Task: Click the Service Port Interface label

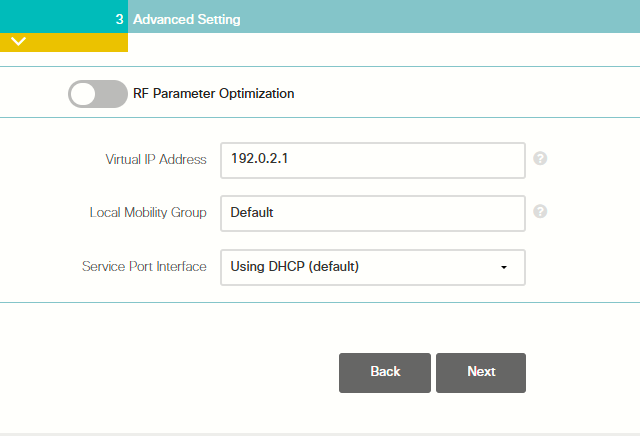Action: pyautogui.click(x=144, y=267)
